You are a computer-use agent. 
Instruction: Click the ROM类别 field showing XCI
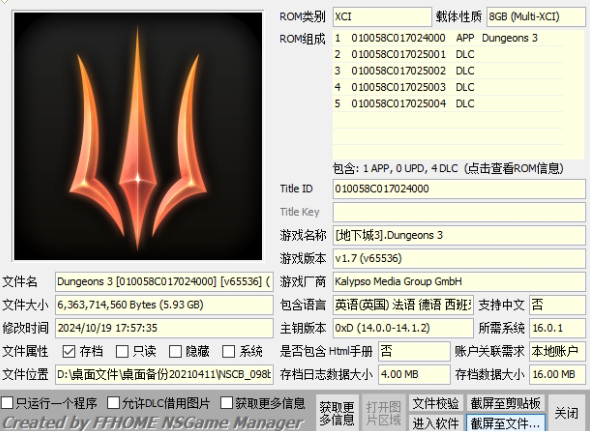(382, 17)
